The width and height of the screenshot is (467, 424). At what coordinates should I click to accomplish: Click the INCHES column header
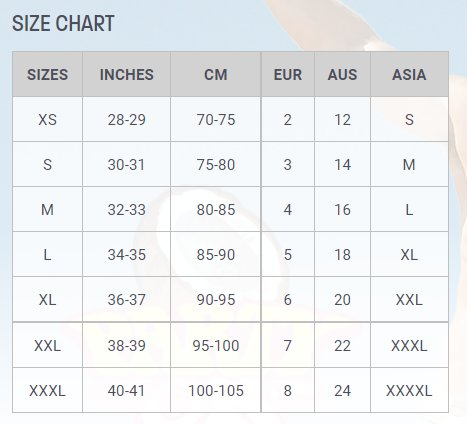(127, 74)
